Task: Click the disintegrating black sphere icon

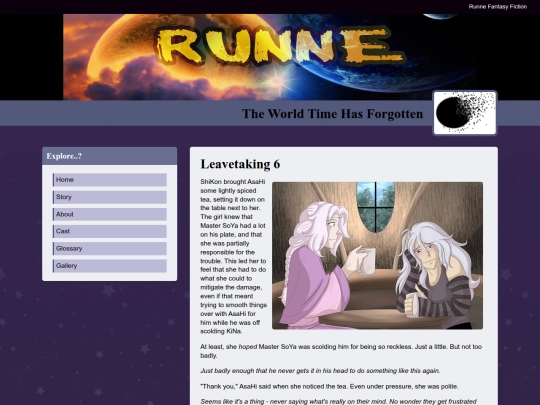Action: 465,113
